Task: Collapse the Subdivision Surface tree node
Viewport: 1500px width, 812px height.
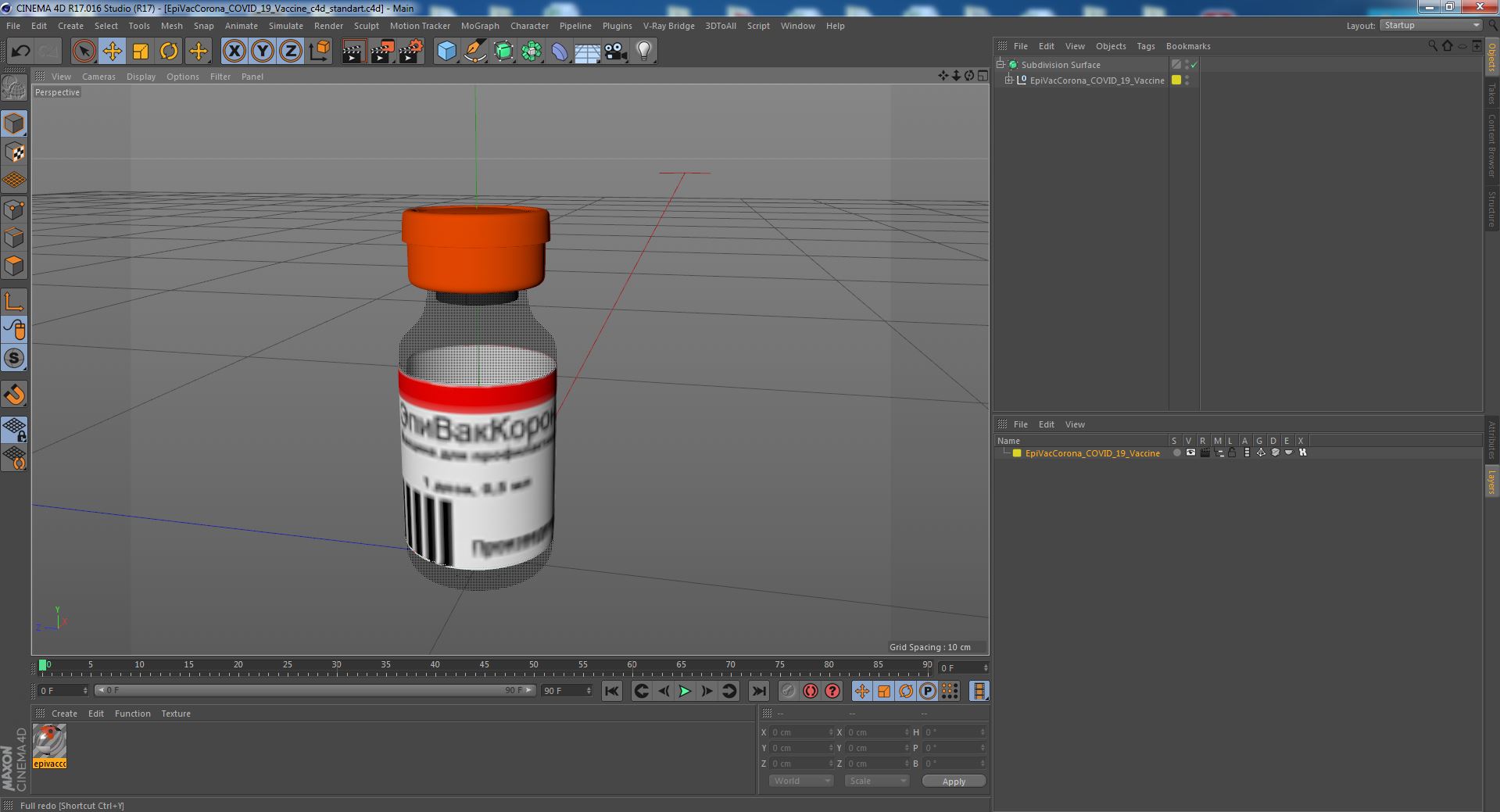Action: 1000,64
